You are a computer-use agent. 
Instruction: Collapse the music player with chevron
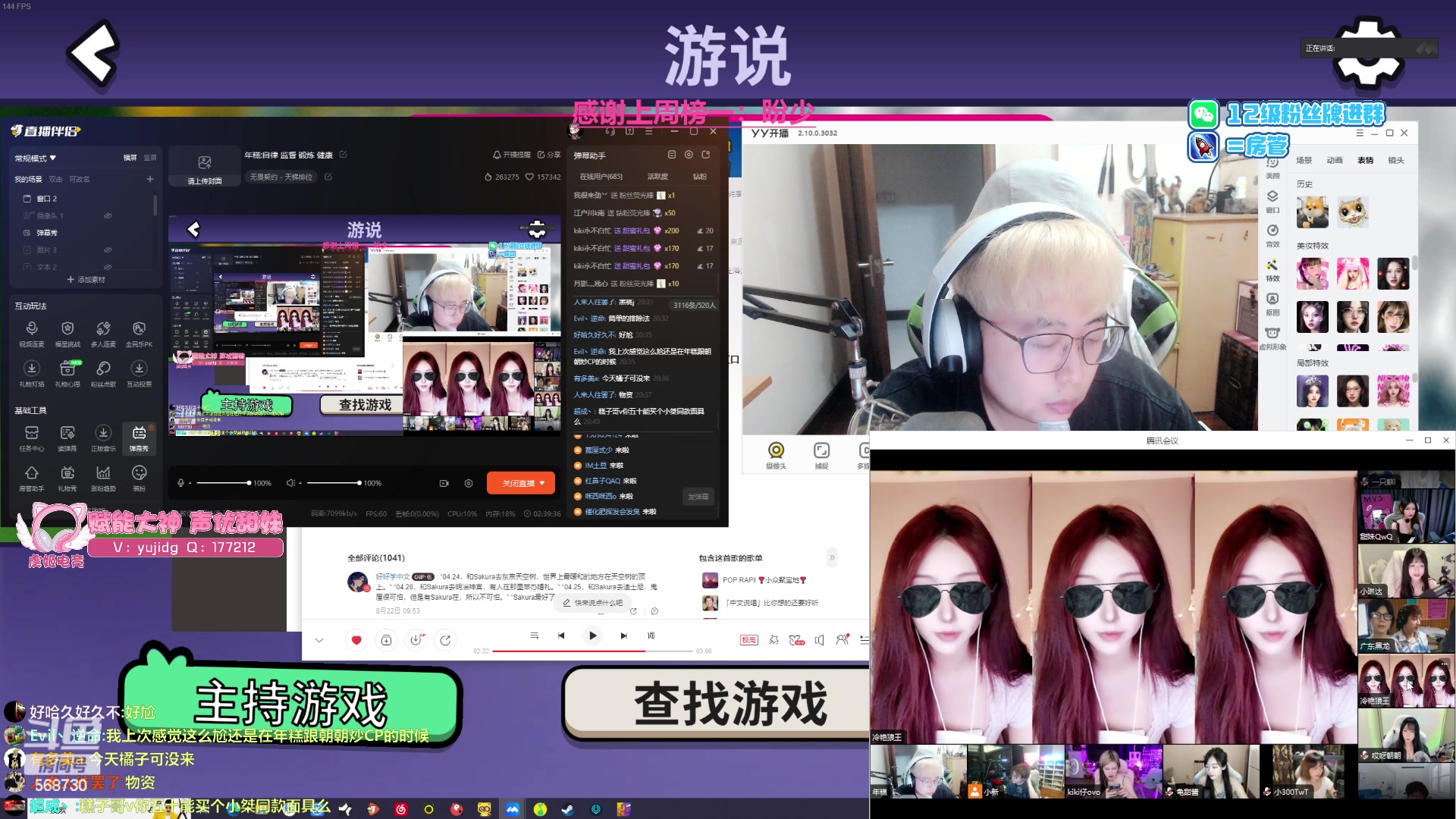(319, 640)
